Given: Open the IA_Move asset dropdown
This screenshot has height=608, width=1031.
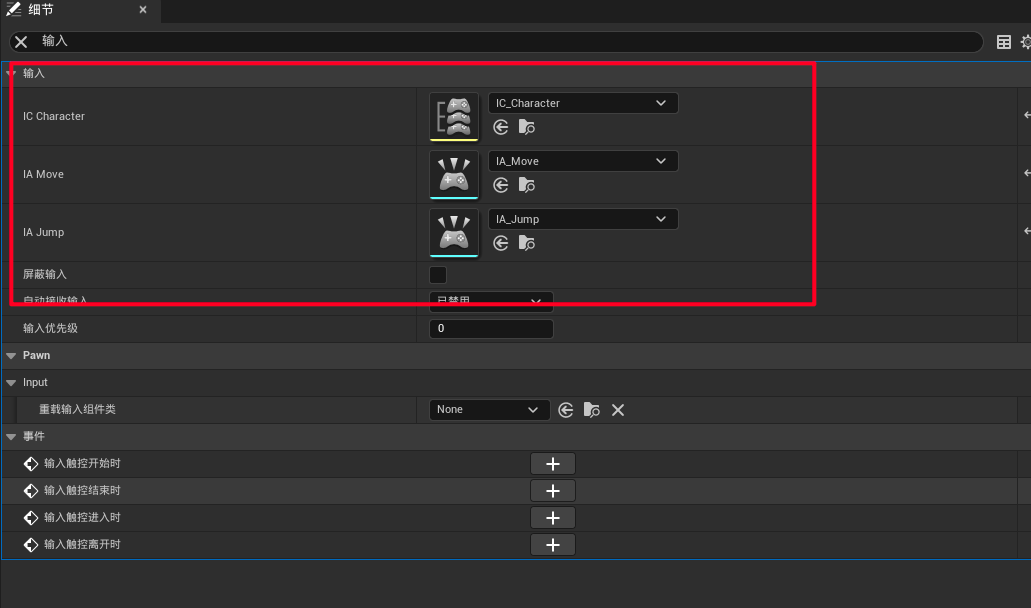Looking at the screenshot, I should pyautogui.click(x=582, y=161).
